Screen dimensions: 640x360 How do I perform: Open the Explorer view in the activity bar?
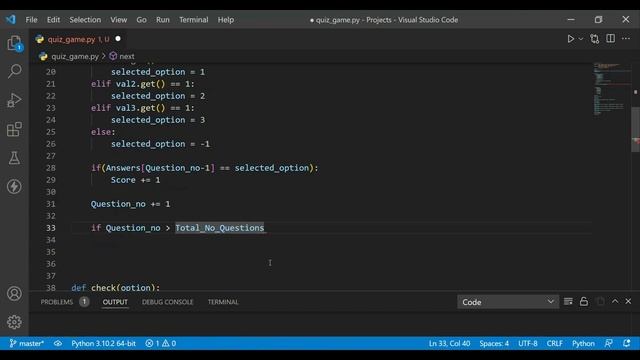[14, 43]
